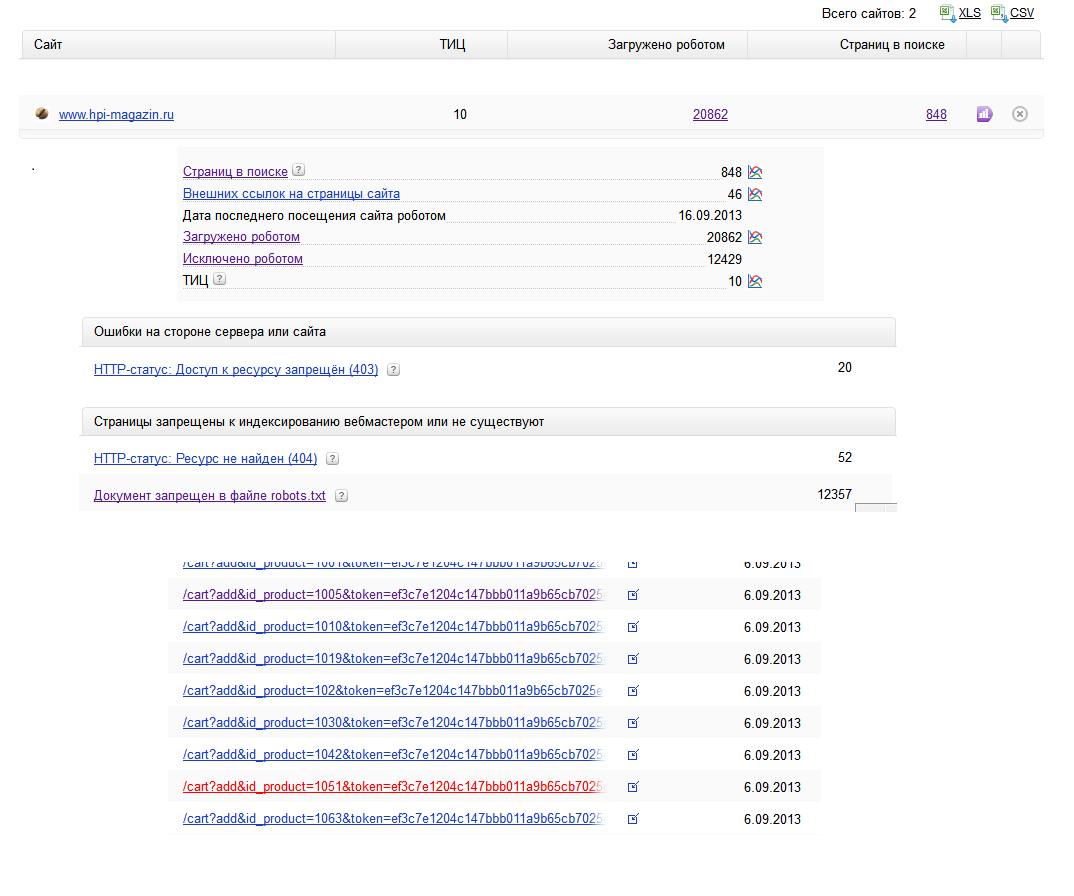Click help icon beside robots.txt document entry
1074x896 pixels.
pos(342,496)
